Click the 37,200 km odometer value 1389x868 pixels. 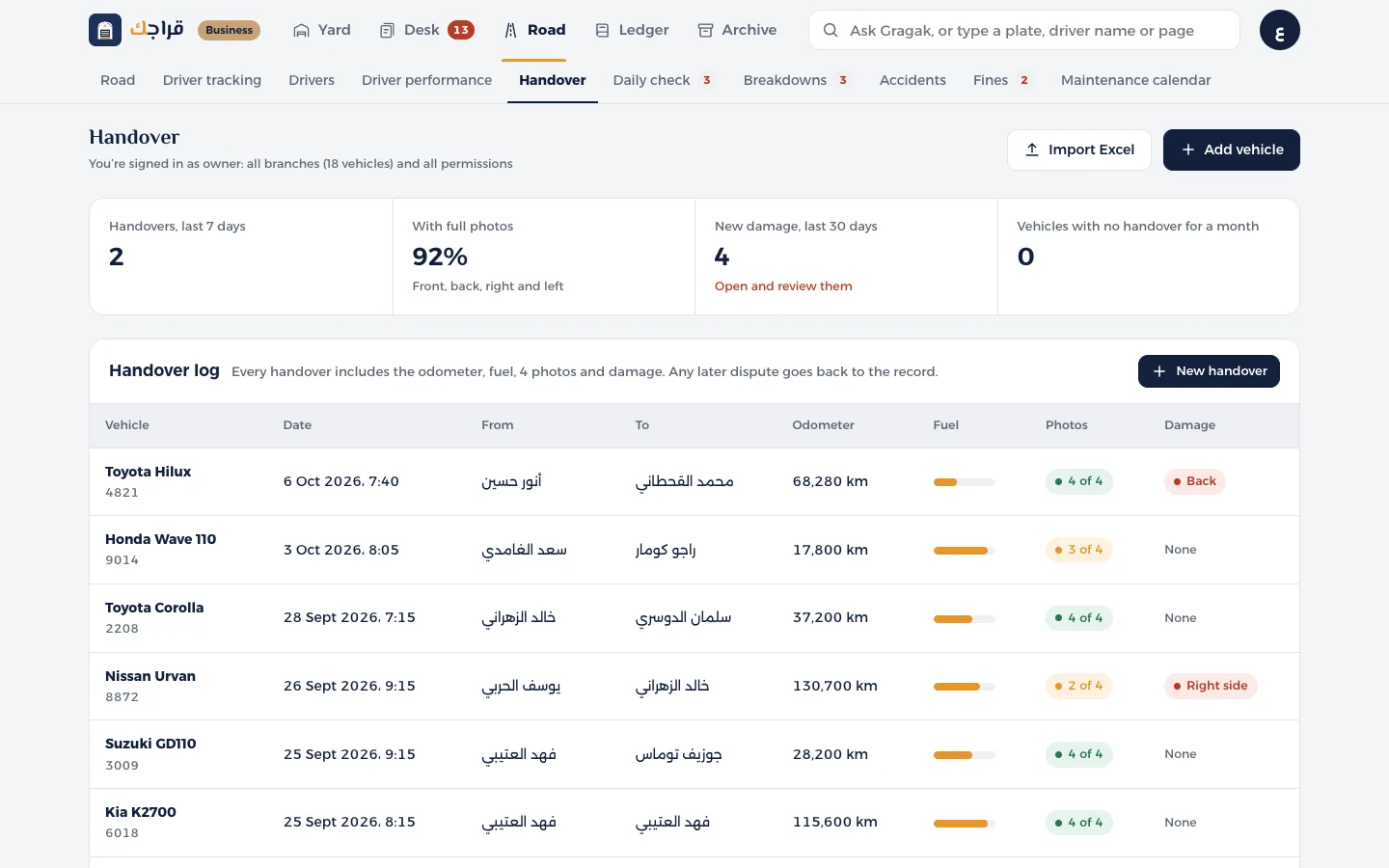click(x=831, y=617)
